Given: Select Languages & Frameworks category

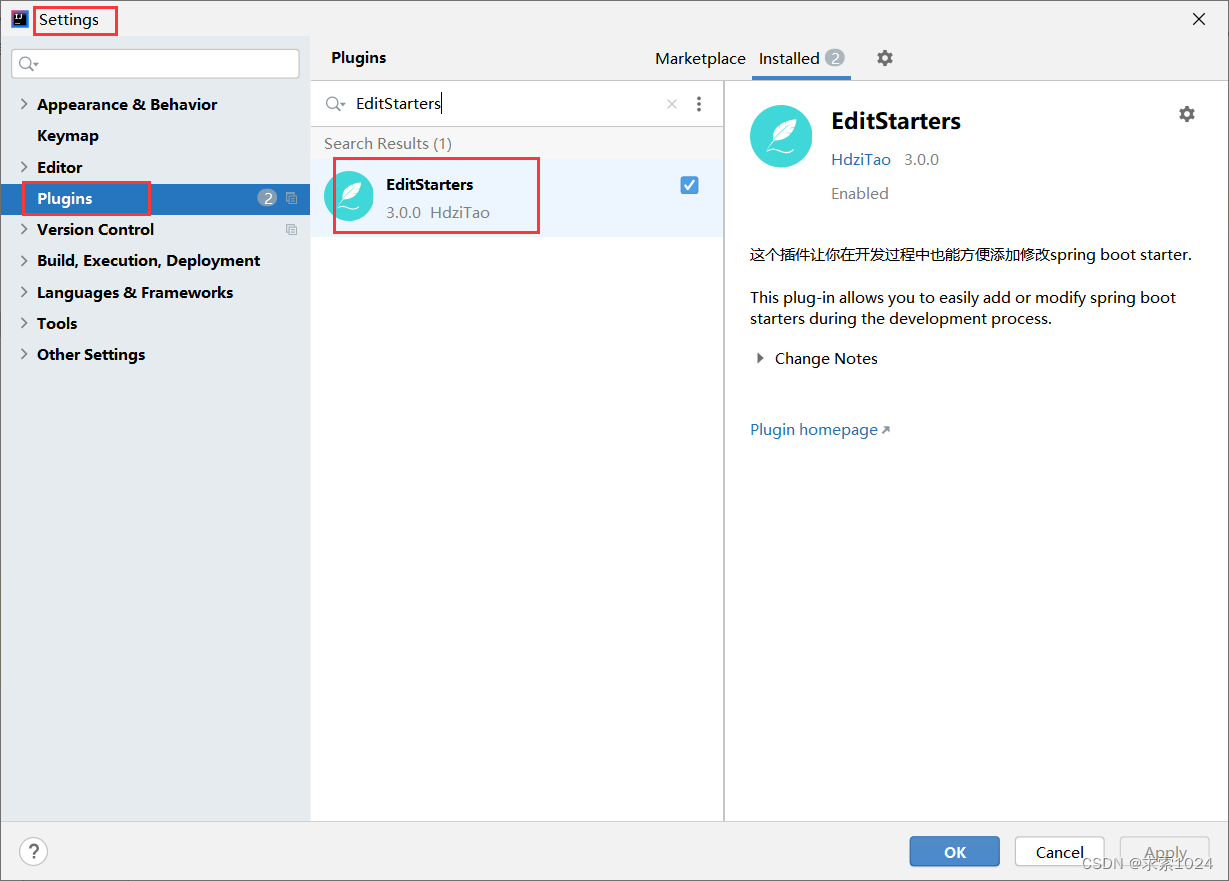Looking at the screenshot, I should click(x=135, y=292).
